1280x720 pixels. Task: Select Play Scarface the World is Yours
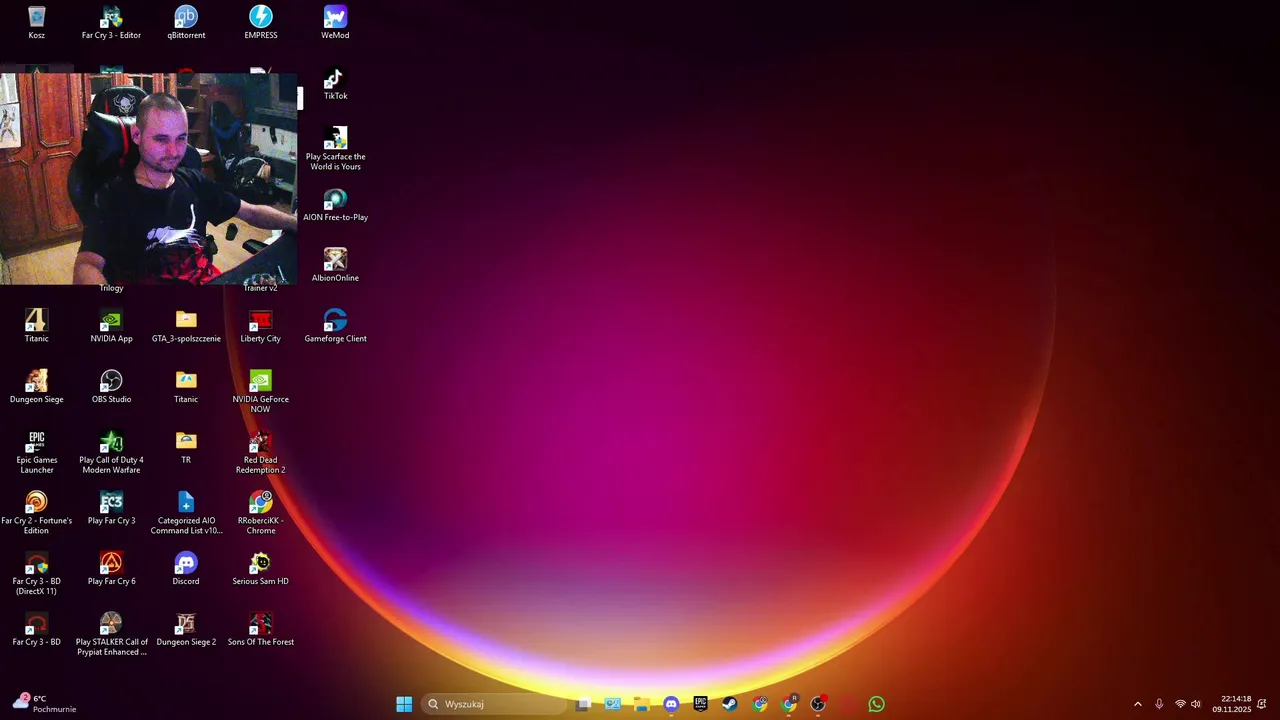(x=335, y=149)
